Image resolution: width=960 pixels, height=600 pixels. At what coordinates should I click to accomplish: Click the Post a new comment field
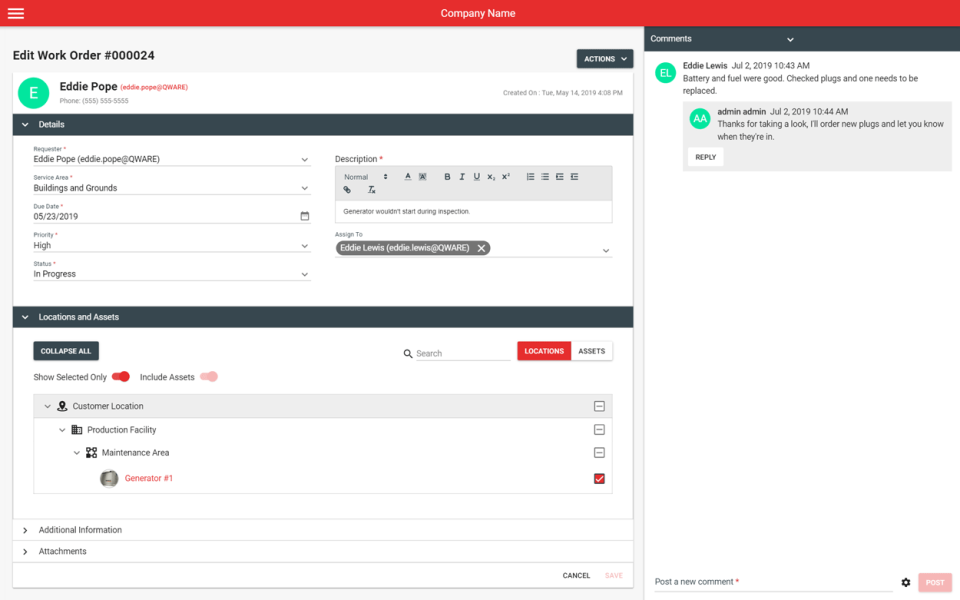pyautogui.click(x=770, y=582)
